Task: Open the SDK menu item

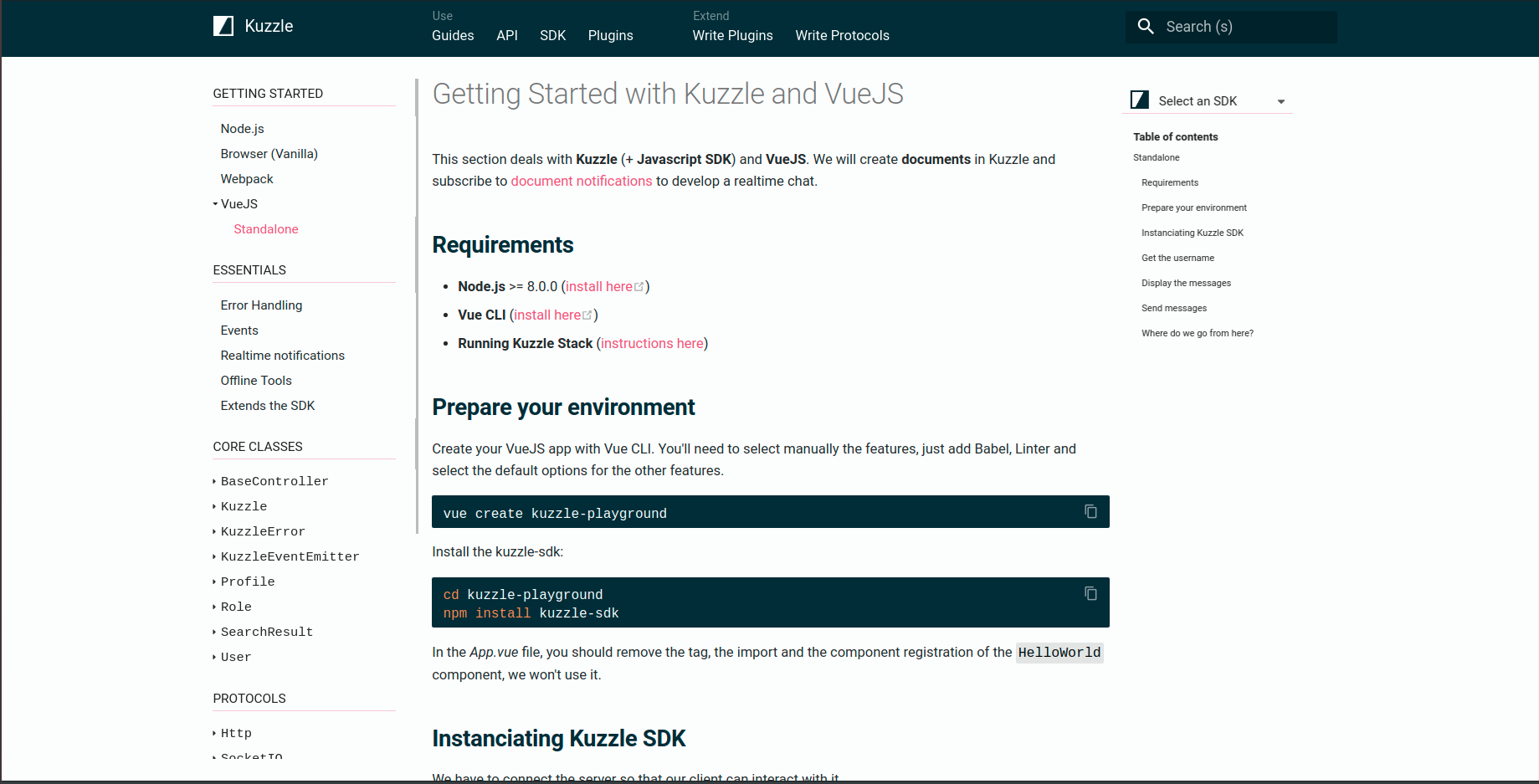Action: (553, 35)
